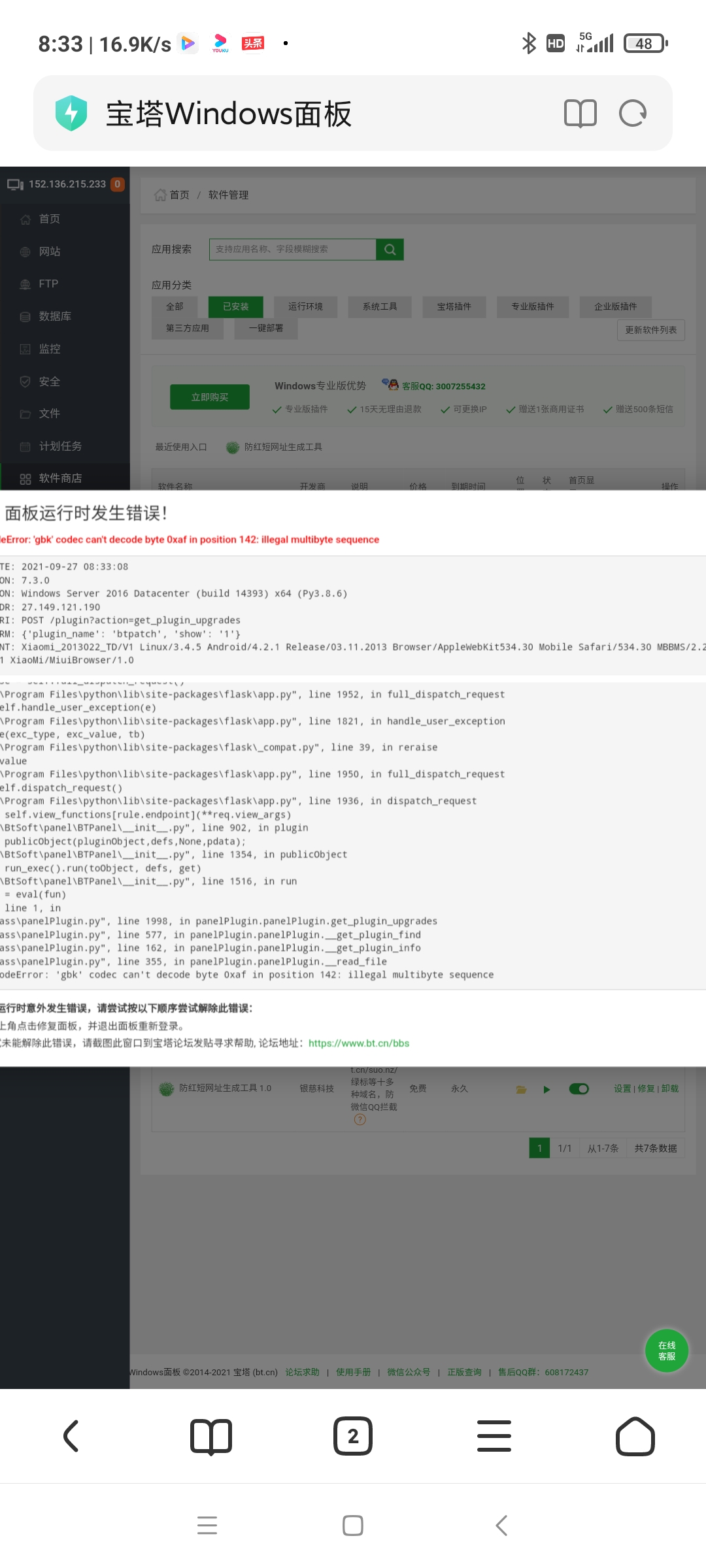Open the 使用手册 footer link

coord(353,1372)
